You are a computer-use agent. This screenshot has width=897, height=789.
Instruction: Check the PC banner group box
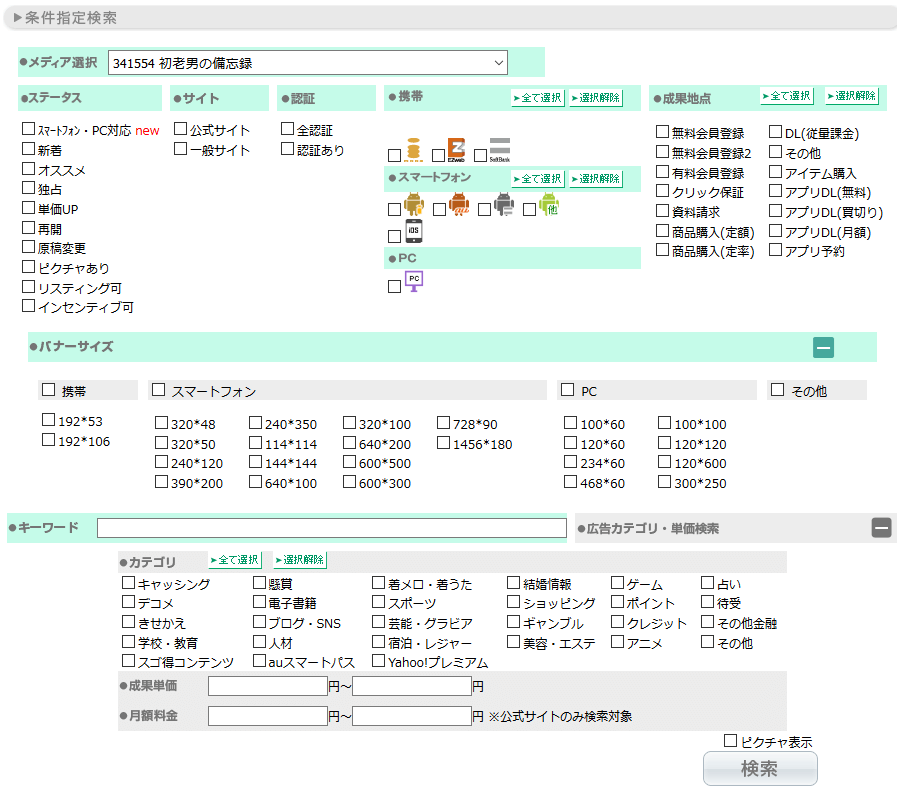(x=567, y=390)
